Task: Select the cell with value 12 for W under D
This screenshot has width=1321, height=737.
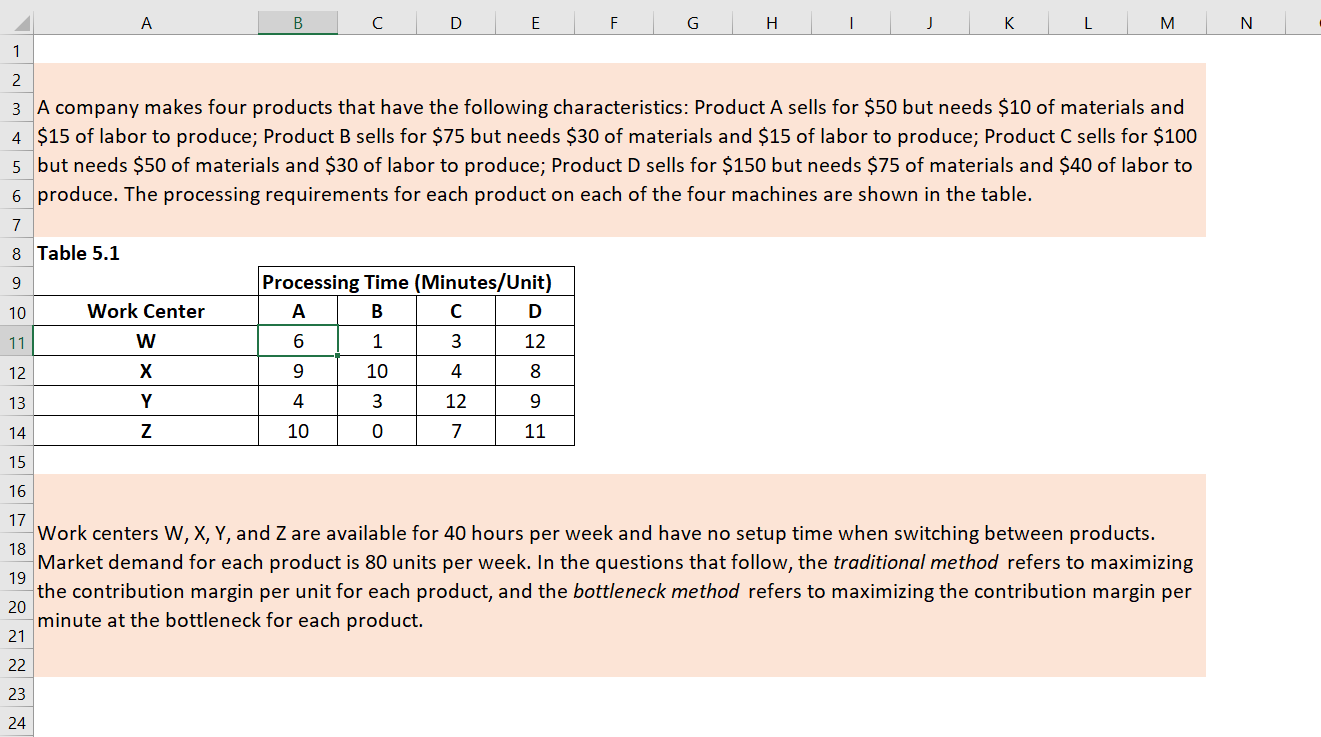Action: (x=534, y=341)
